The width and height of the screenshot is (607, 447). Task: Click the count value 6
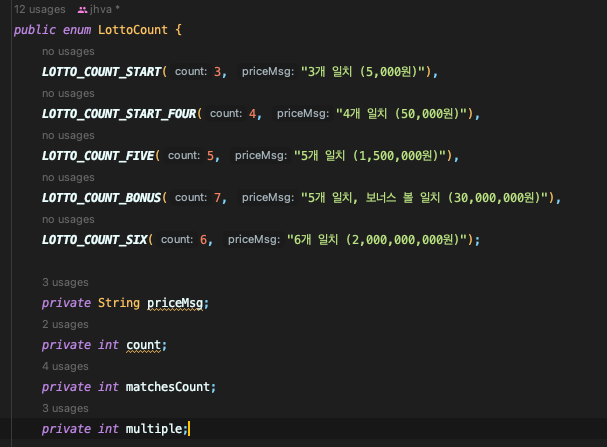coord(204,240)
